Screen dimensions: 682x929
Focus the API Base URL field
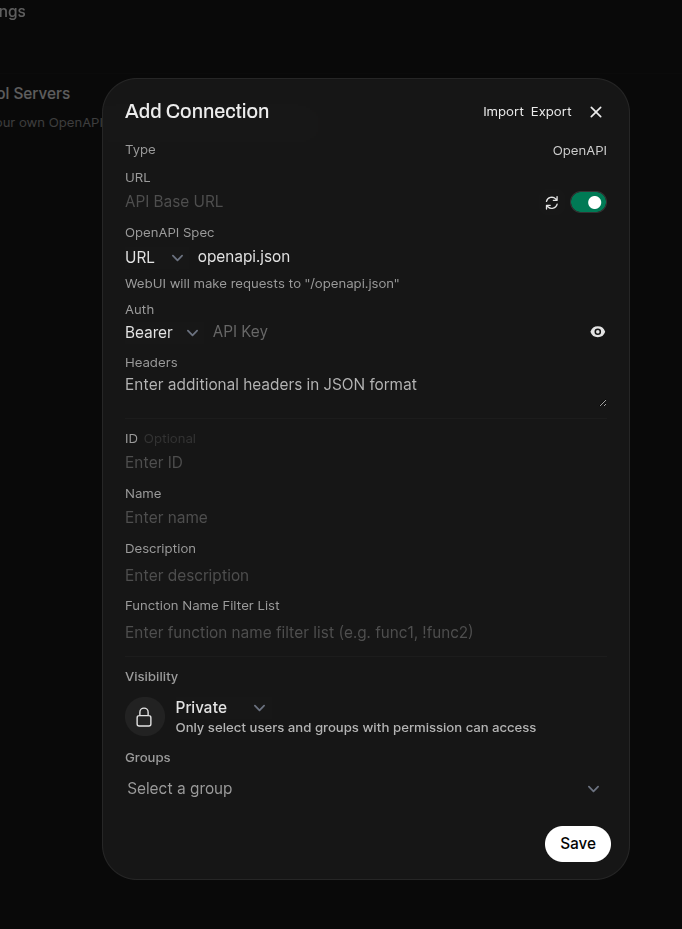(330, 202)
